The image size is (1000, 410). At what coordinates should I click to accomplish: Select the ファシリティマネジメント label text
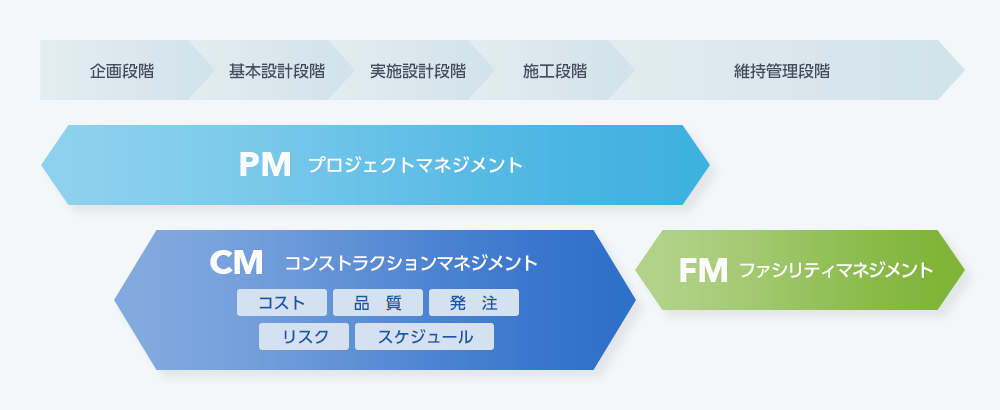(x=836, y=271)
